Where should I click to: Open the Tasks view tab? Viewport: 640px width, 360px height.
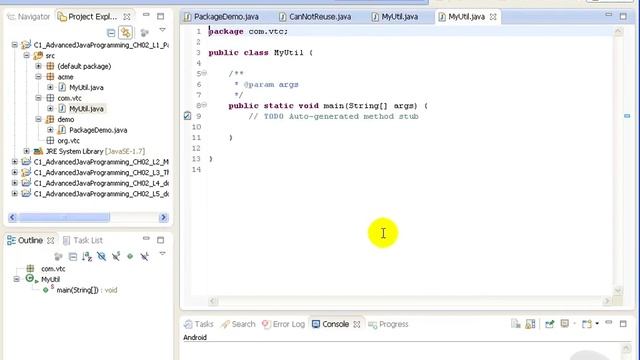tap(199, 324)
